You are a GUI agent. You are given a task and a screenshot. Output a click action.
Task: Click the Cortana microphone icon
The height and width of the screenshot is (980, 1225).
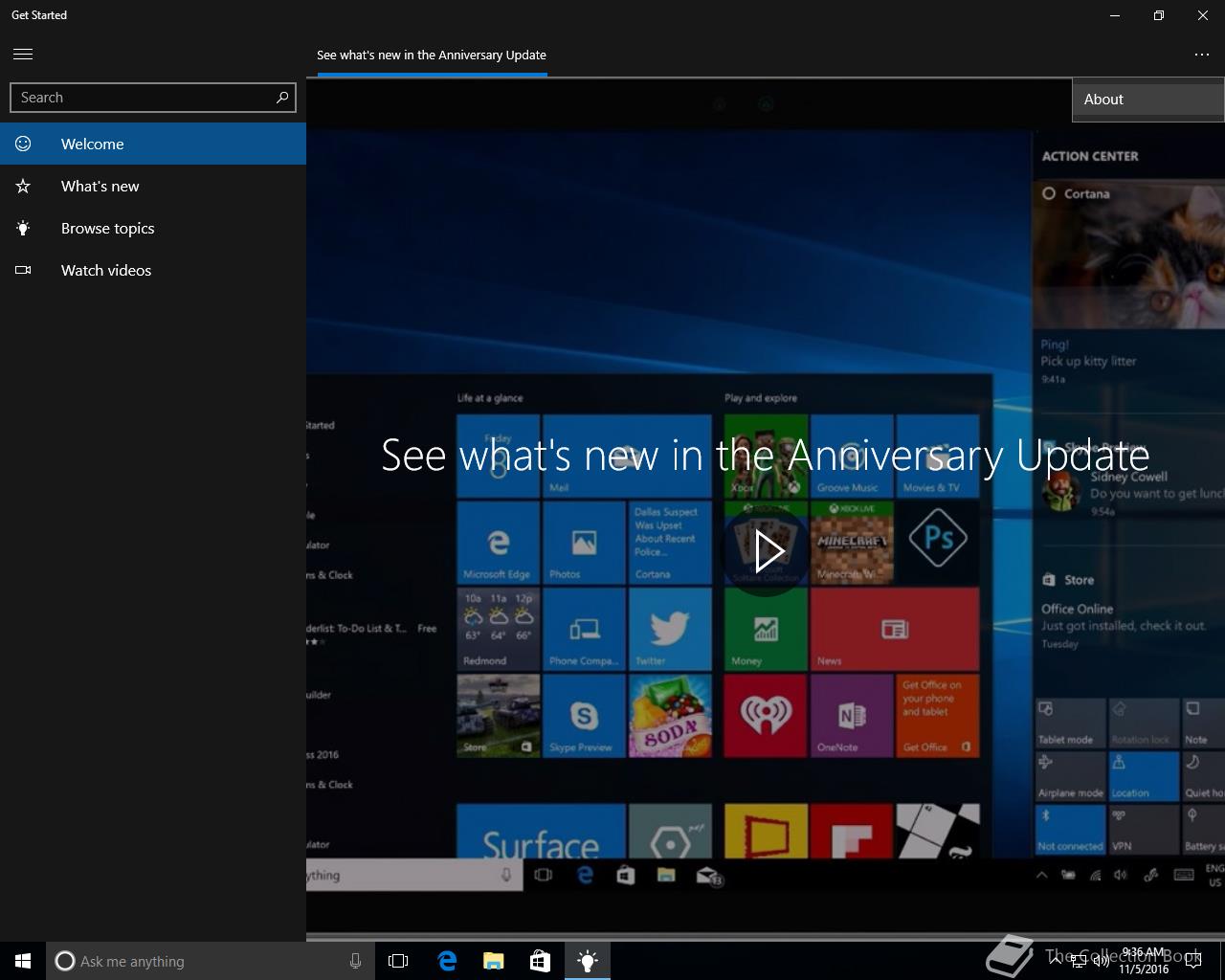pyautogui.click(x=355, y=961)
